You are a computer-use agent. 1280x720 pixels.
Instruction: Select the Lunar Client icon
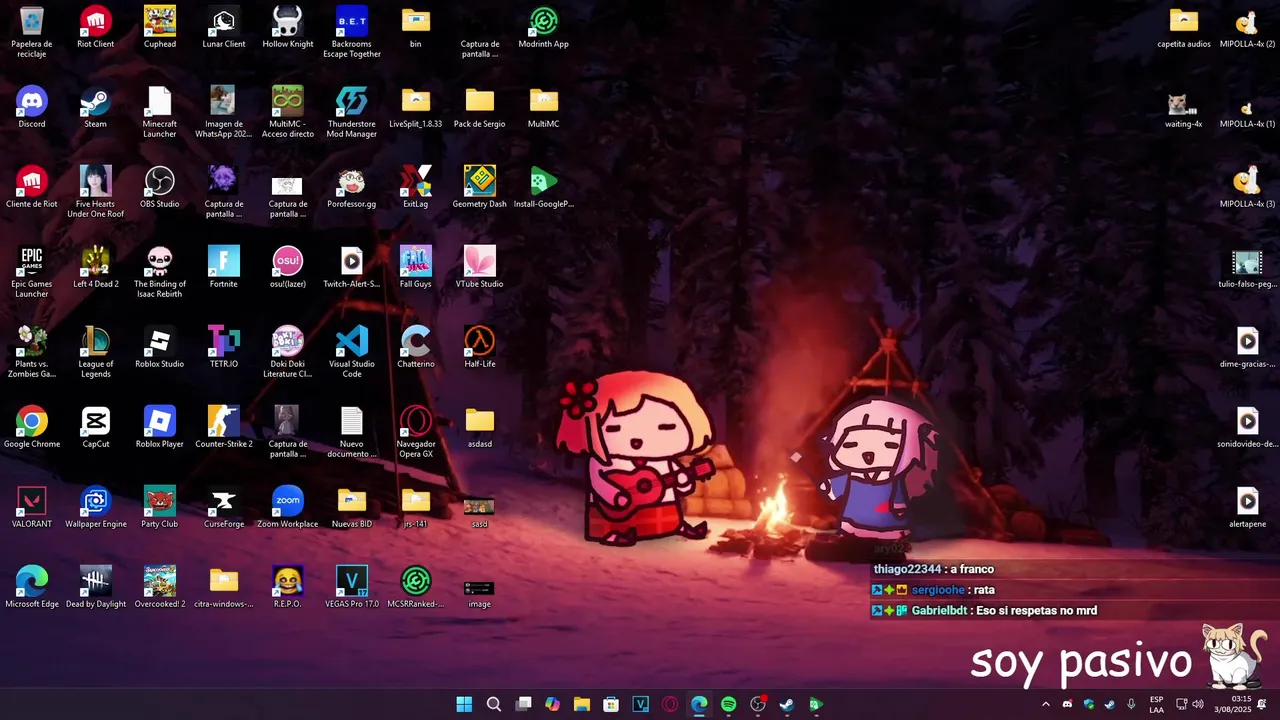(224, 27)
